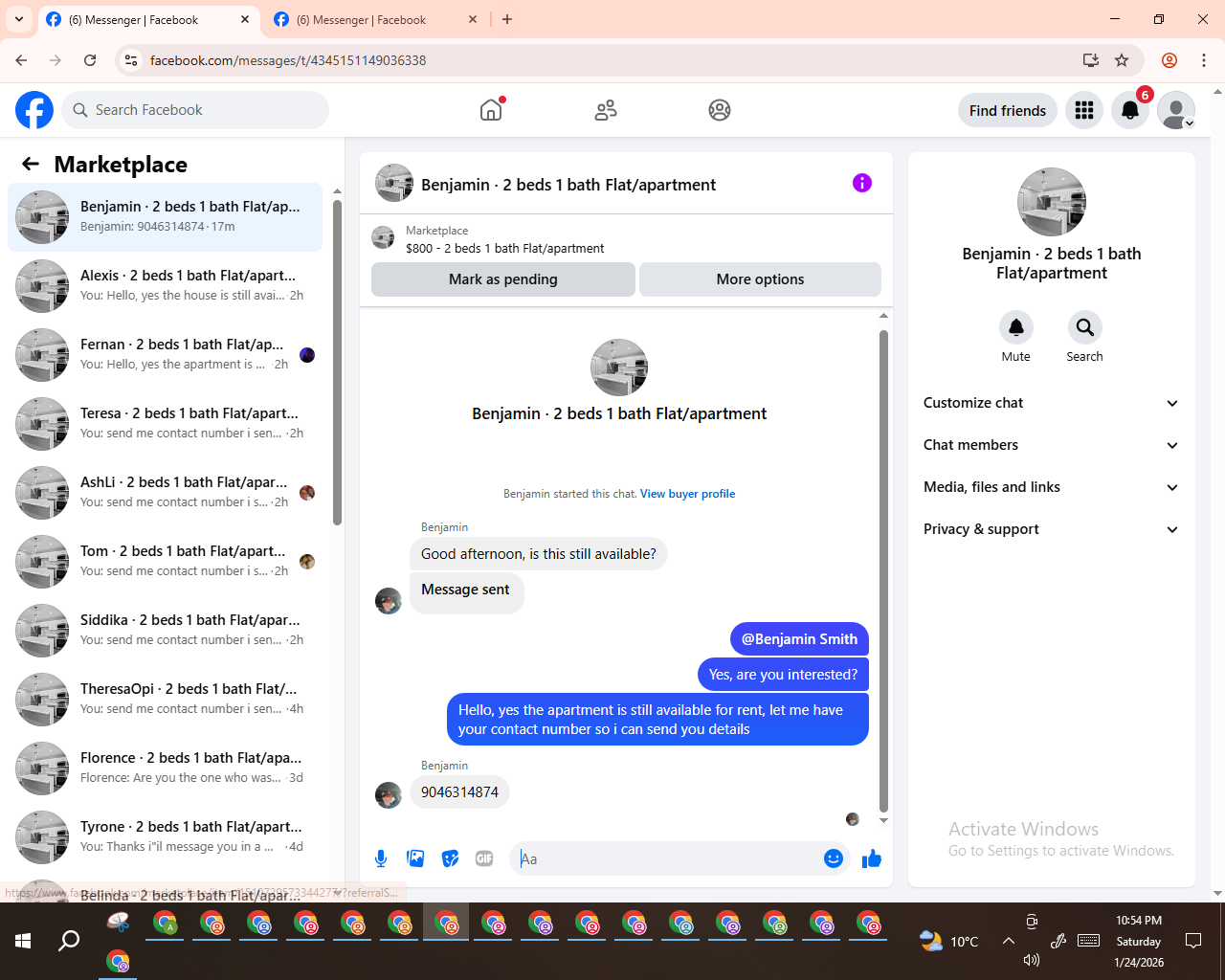Open the browser three-dot menu
The width and height of the screenshot is (1225, 980).
(x=1204, y=60)
